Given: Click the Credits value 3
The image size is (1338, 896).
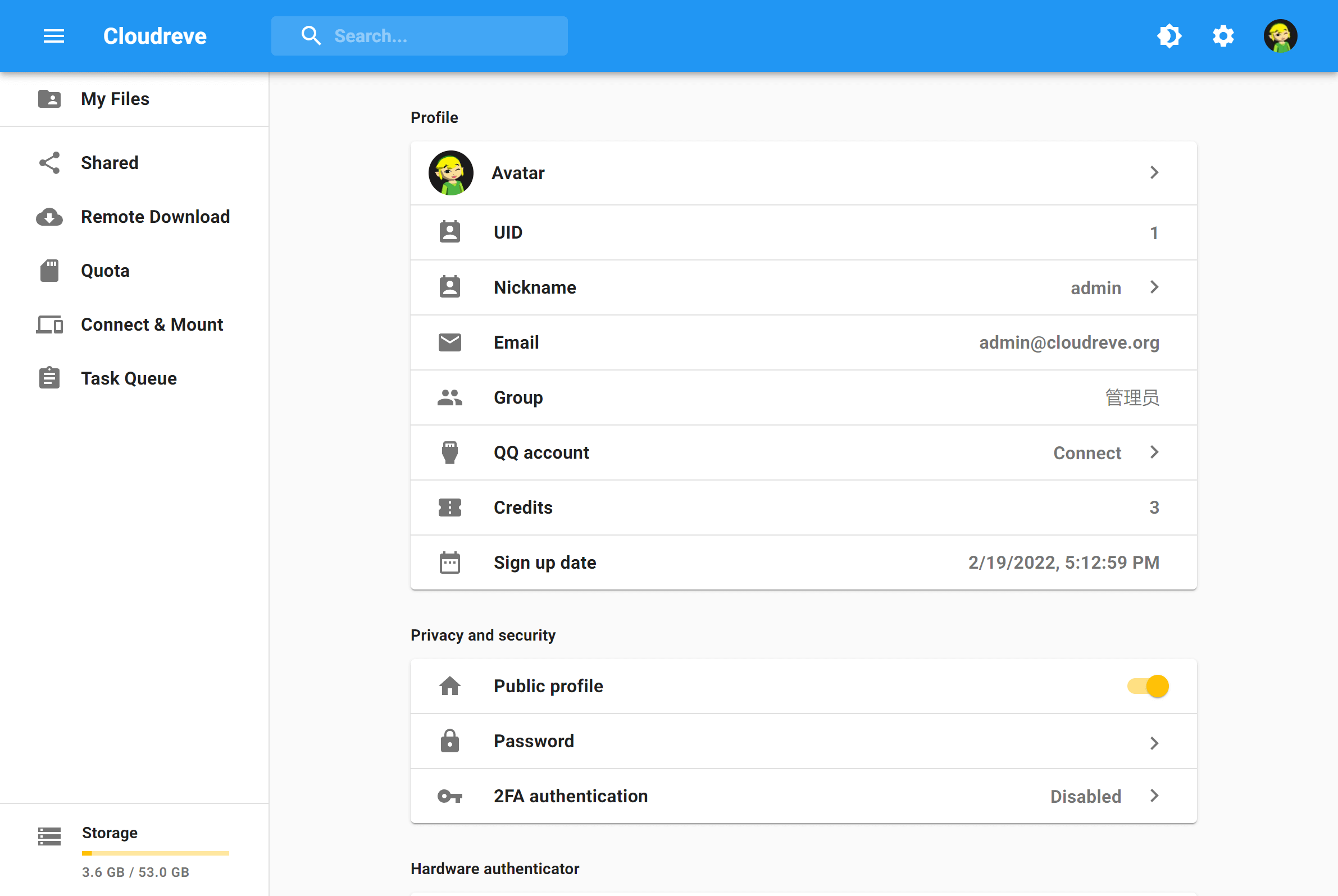Looking at the screenshot, I should (1154, 508).
